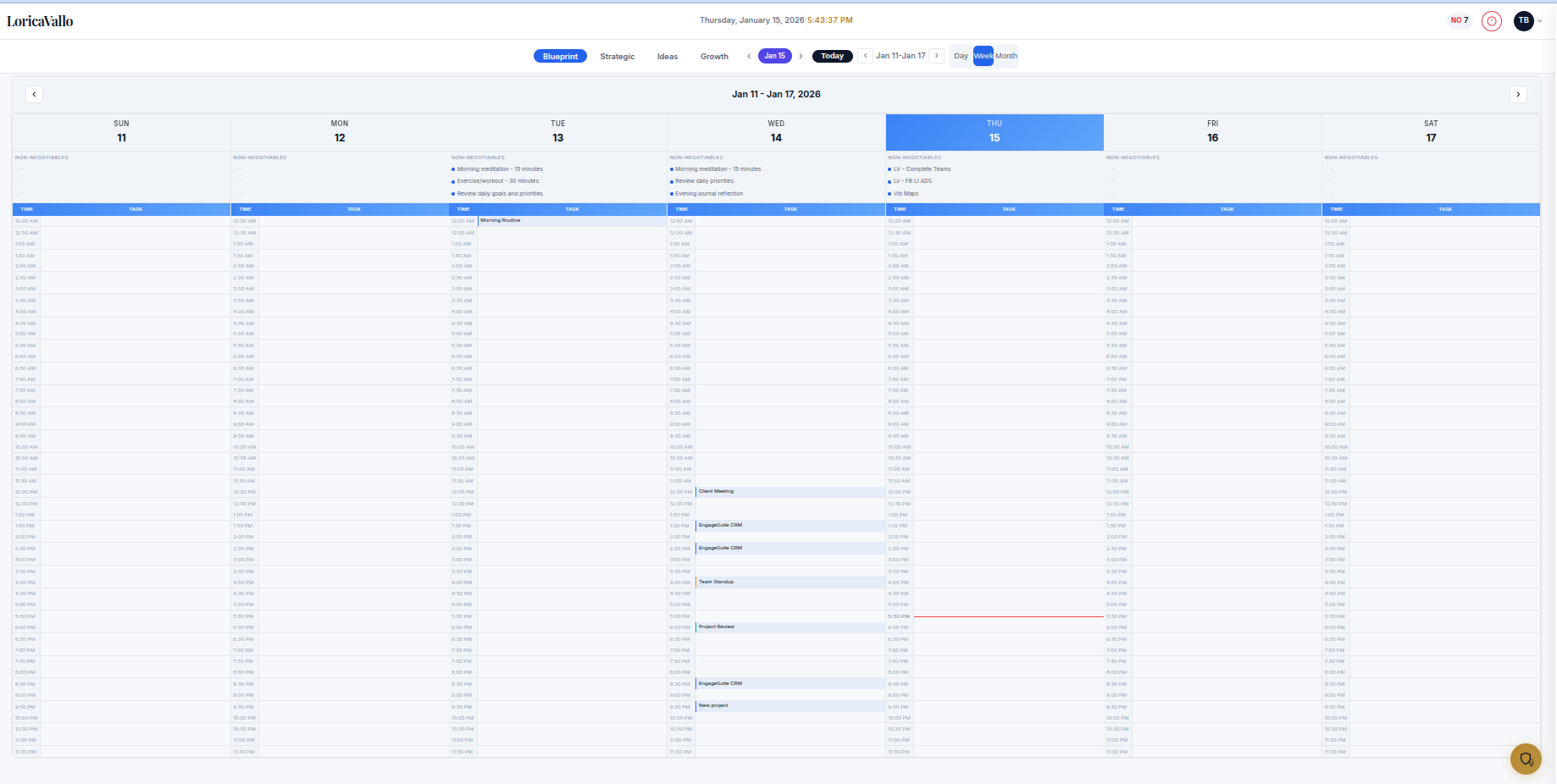
Task: Switch calendar to Day view
Action: pyautogui.click(x=961, y=56)
